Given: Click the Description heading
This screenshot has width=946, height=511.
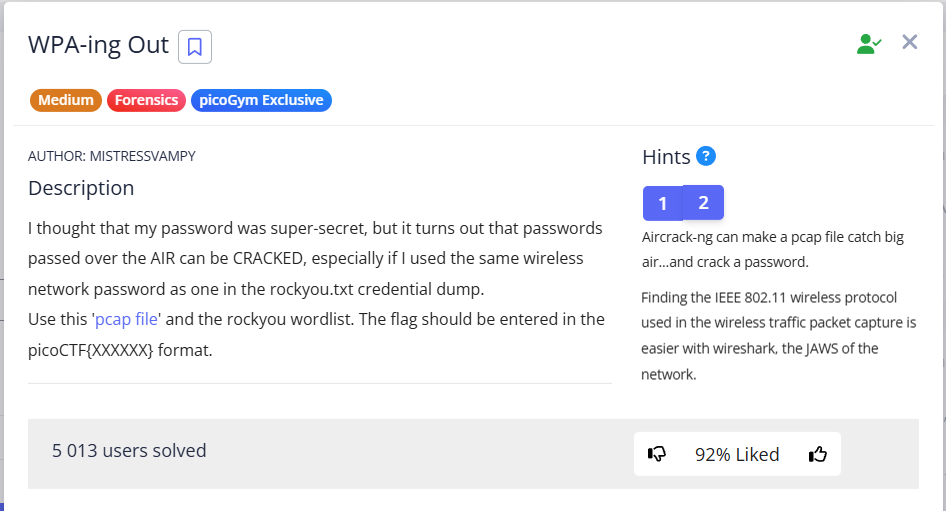Looking at the screenshot, I should pos(81,188).
